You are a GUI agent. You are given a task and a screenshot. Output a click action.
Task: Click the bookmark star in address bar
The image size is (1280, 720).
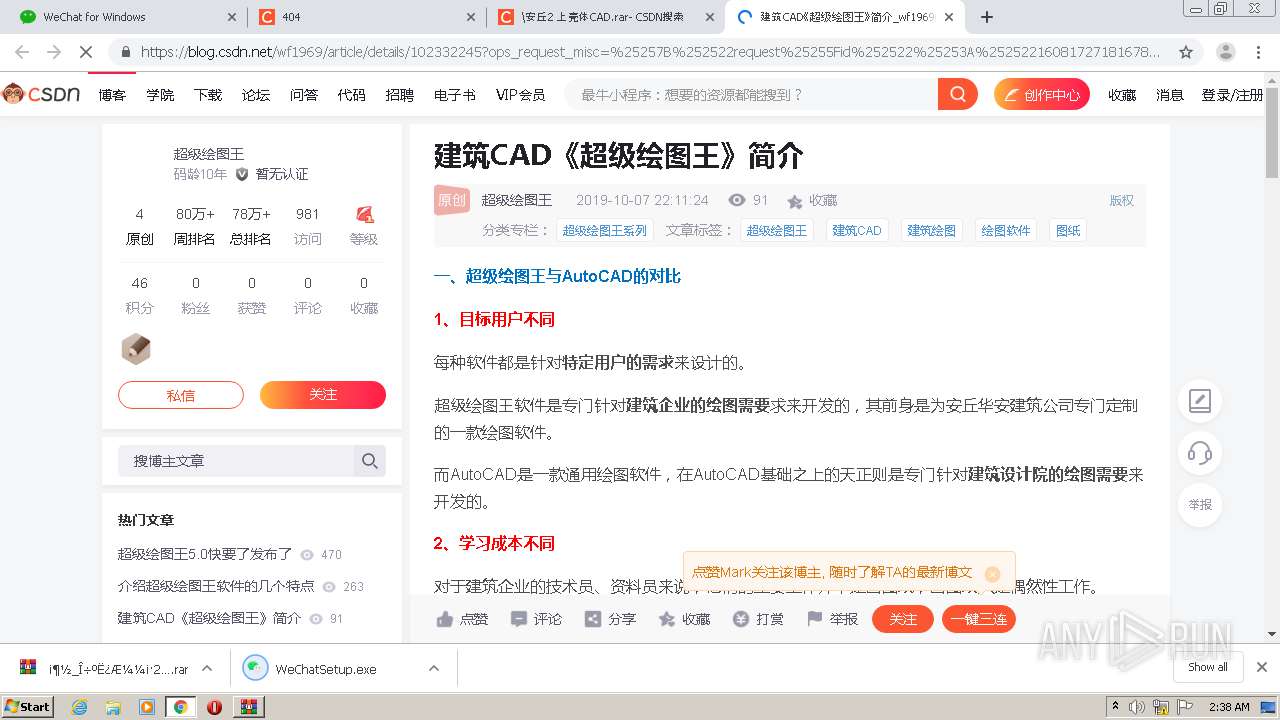(x=1186, y=52)
